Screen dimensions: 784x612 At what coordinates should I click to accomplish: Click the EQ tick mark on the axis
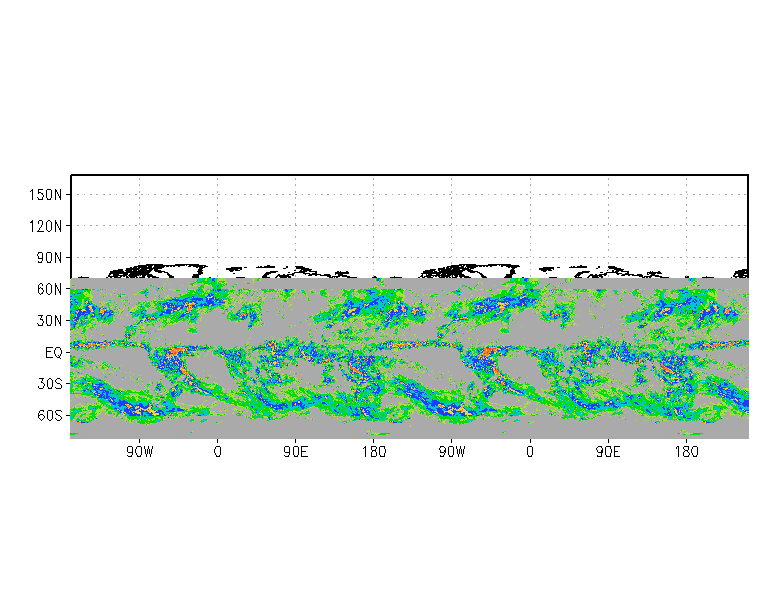(68, 352)
